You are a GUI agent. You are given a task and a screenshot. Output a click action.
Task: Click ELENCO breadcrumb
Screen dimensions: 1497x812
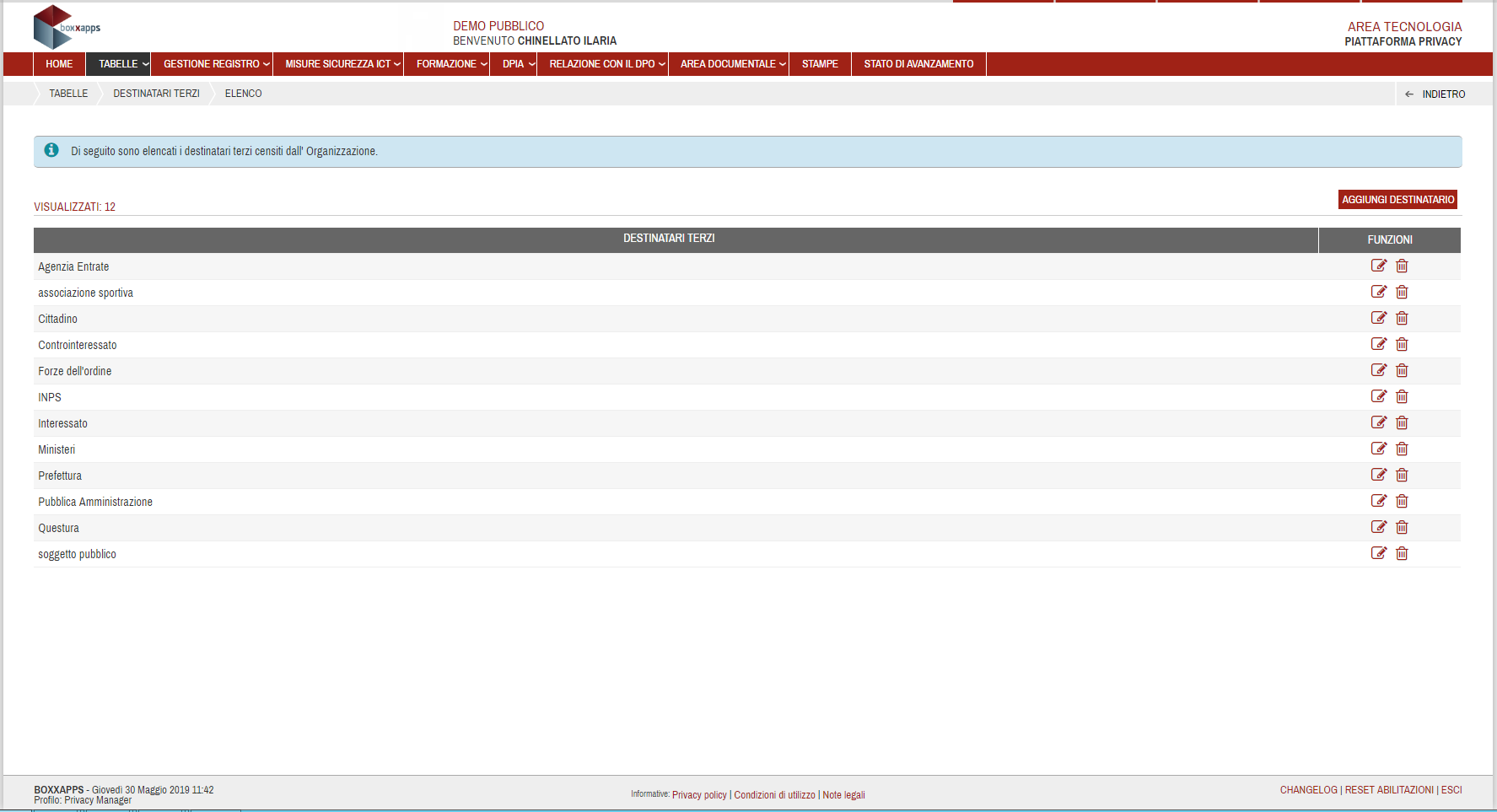coord(244,94)
